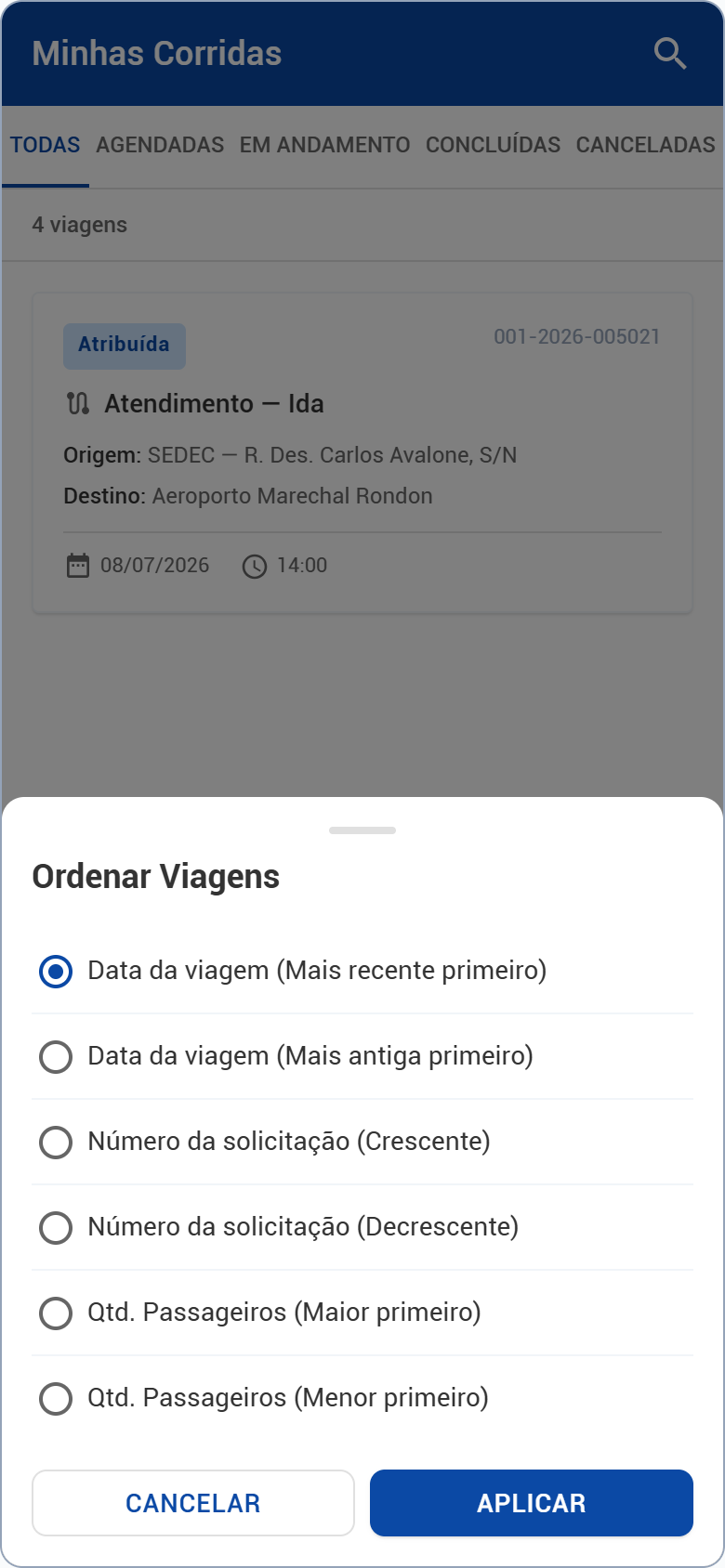Viewport: 725px width, 1568px height.
Task: Click the Atribuída status badge
Action: coord(125,346)
